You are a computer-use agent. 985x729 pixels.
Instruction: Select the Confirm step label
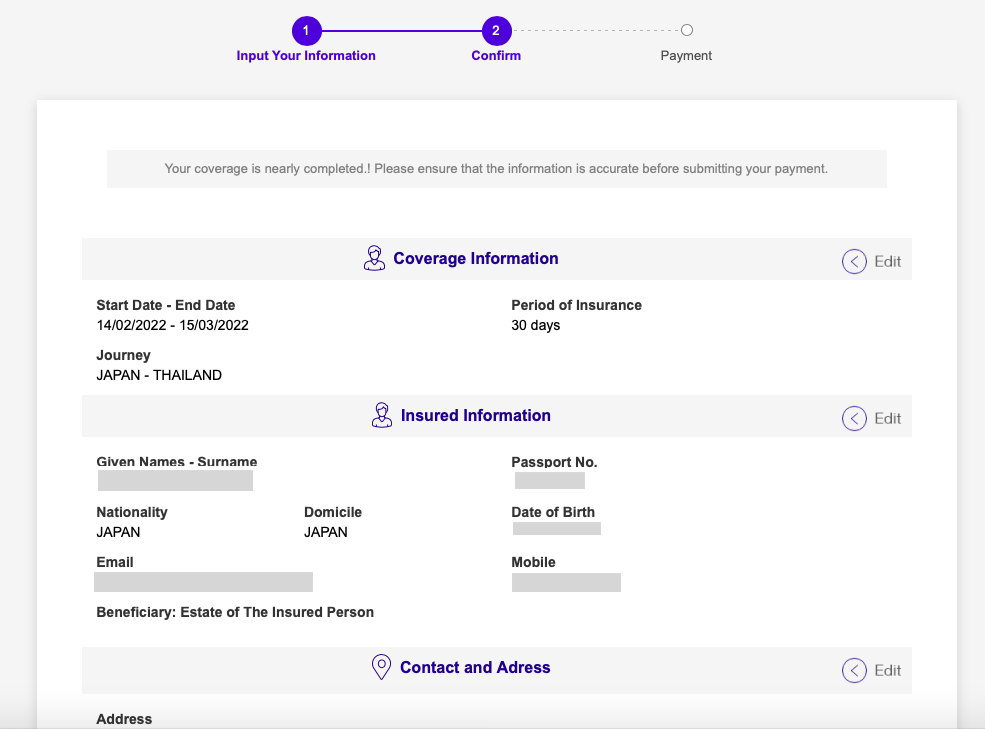[x=496, y=55]
